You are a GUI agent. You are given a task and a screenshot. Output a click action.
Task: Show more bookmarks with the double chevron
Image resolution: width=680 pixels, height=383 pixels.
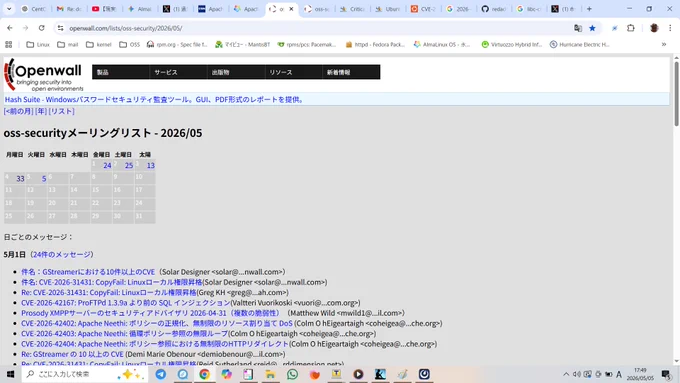(664, 44)
